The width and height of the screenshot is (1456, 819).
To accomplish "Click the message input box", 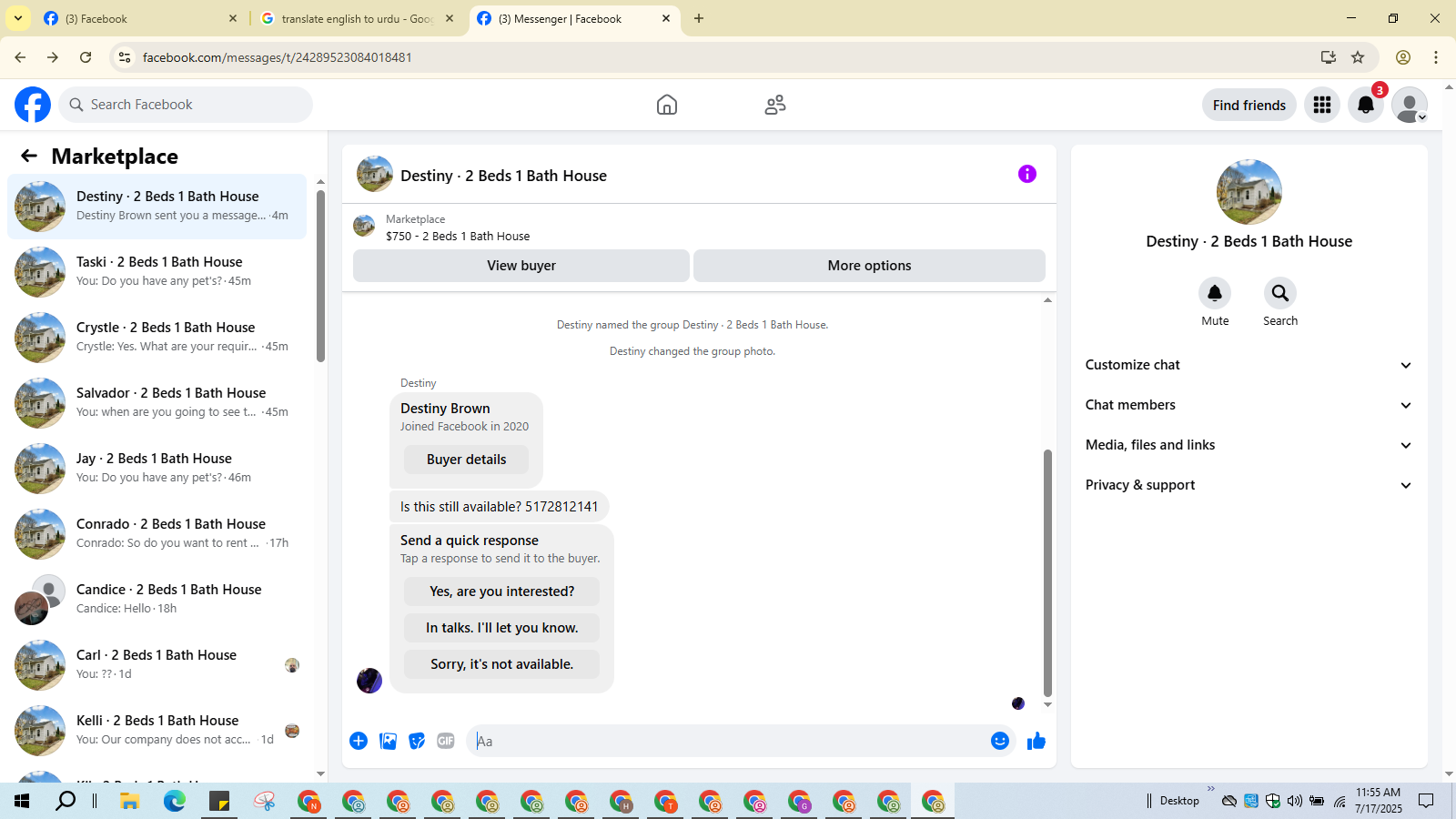I will tap(728, 741).
